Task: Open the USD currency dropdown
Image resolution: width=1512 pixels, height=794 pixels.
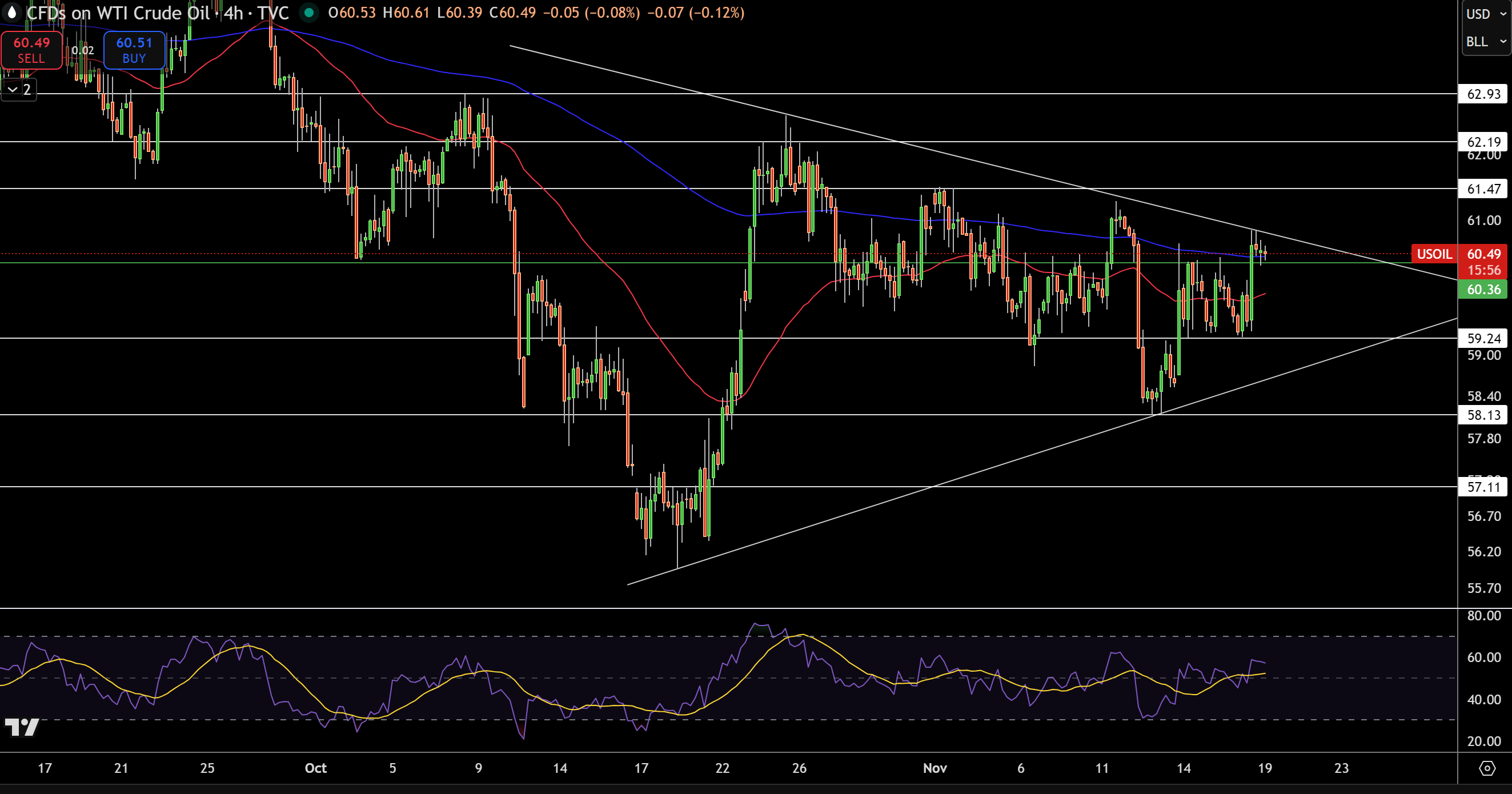Action: point(1486,14)
